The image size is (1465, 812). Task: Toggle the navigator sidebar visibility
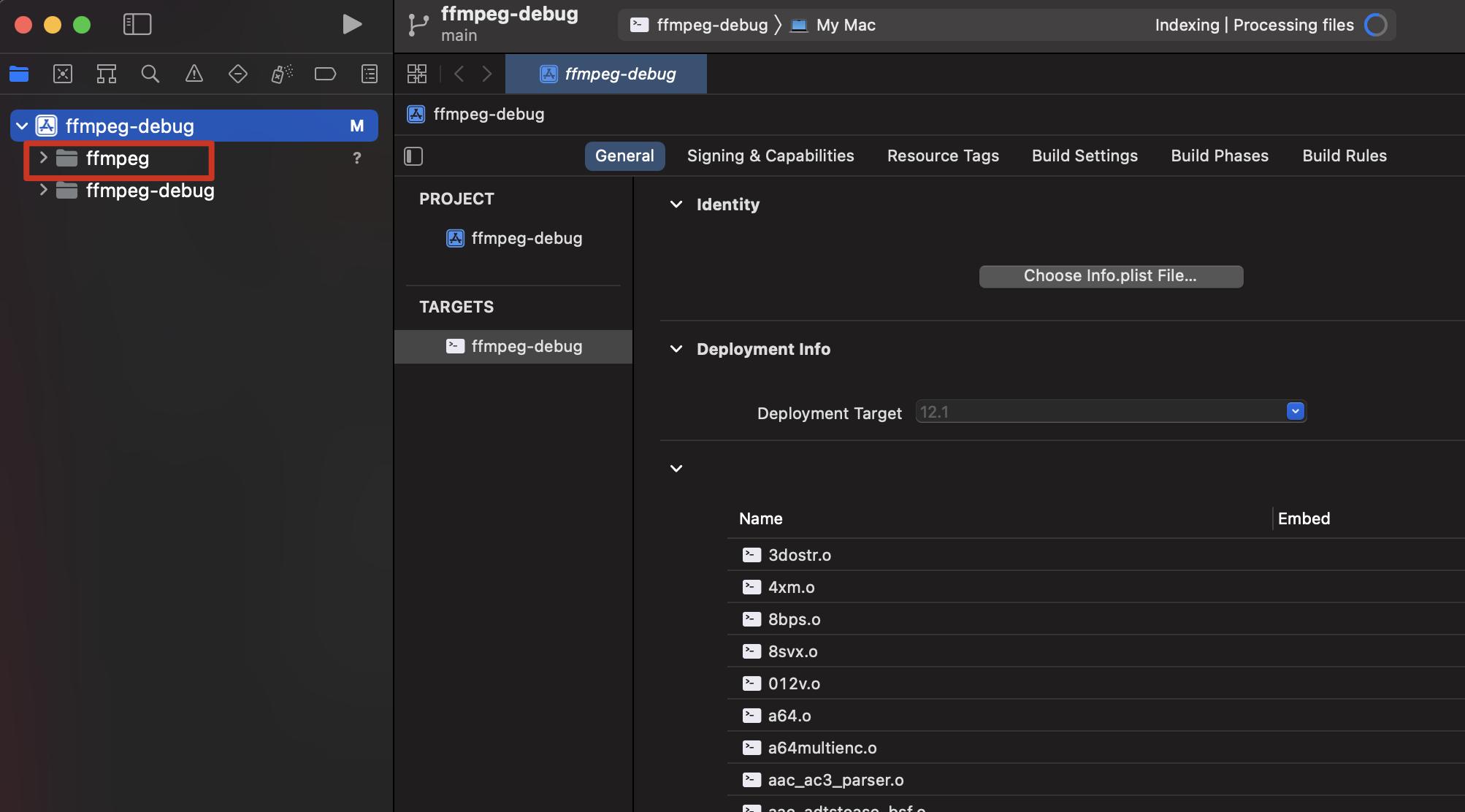point(137,24)
